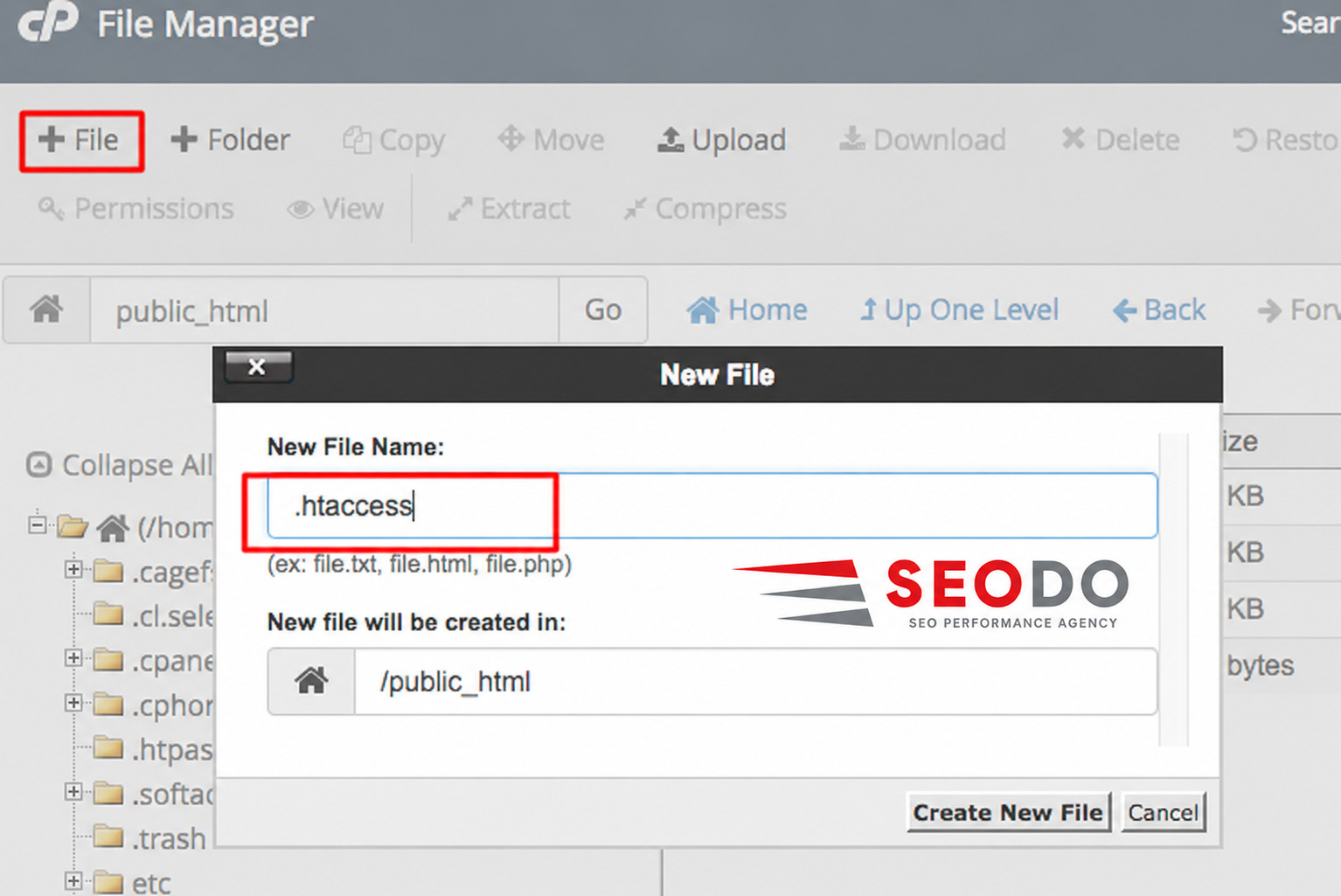1341x896 pixels.
Task: Click Create New File button
Action: (x=1009, y=813)
